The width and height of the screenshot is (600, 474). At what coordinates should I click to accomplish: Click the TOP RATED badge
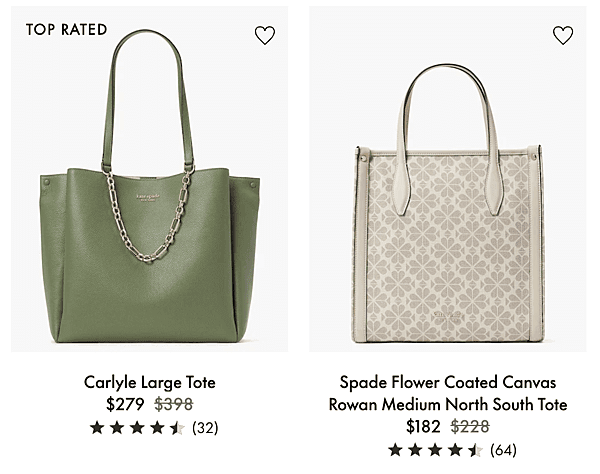coord(66,29)
